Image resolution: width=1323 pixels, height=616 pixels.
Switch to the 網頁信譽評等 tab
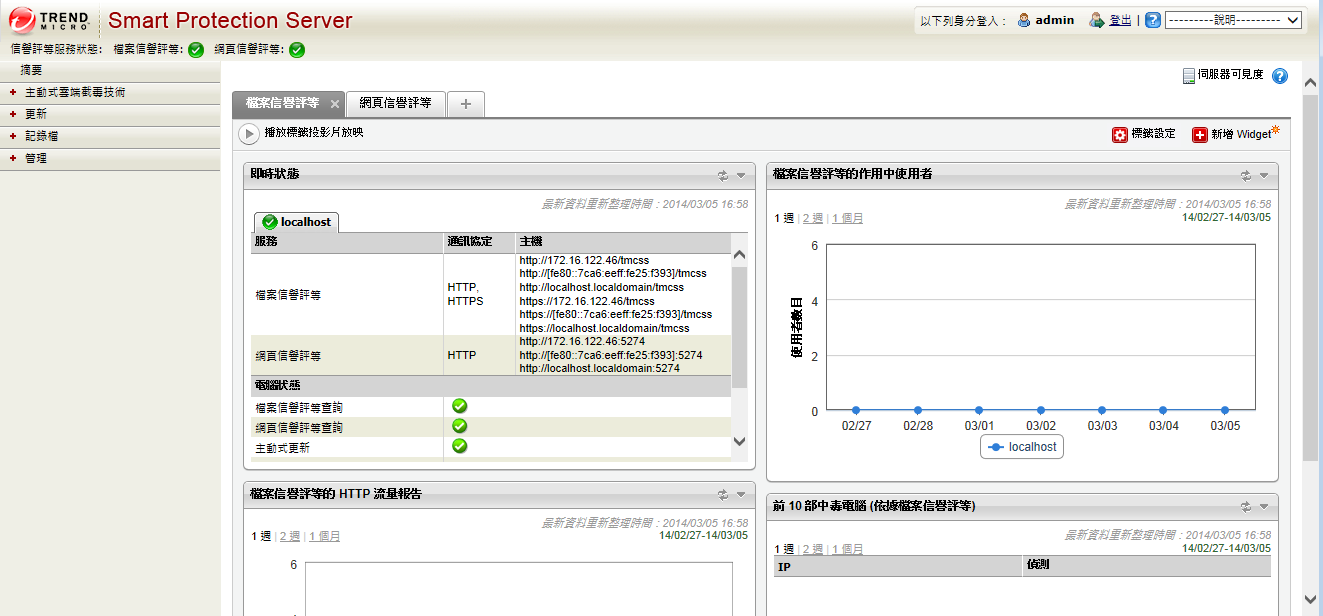[395, 103]
